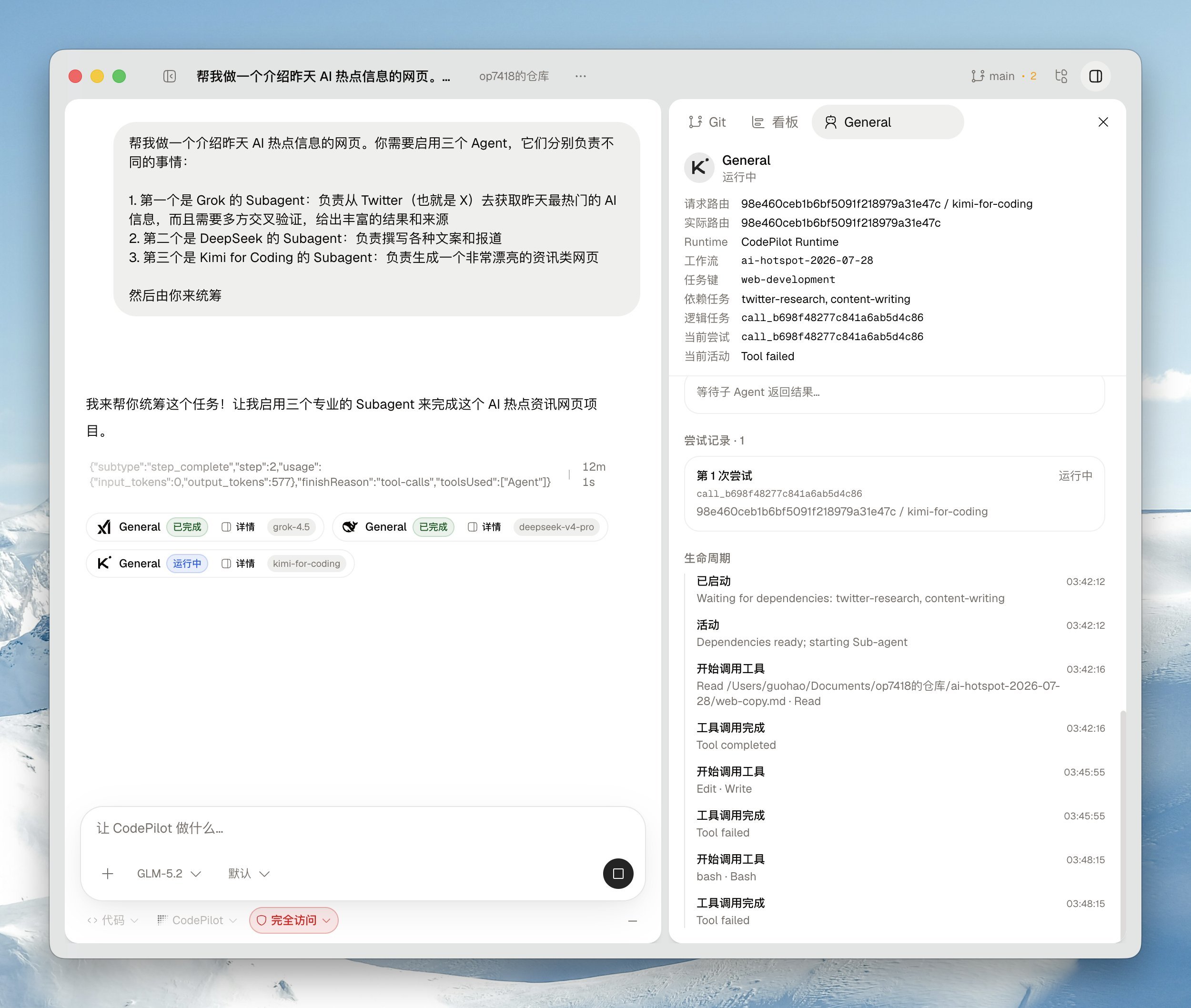Click the Kimi K logo on running agent chip

pos(104,564)
